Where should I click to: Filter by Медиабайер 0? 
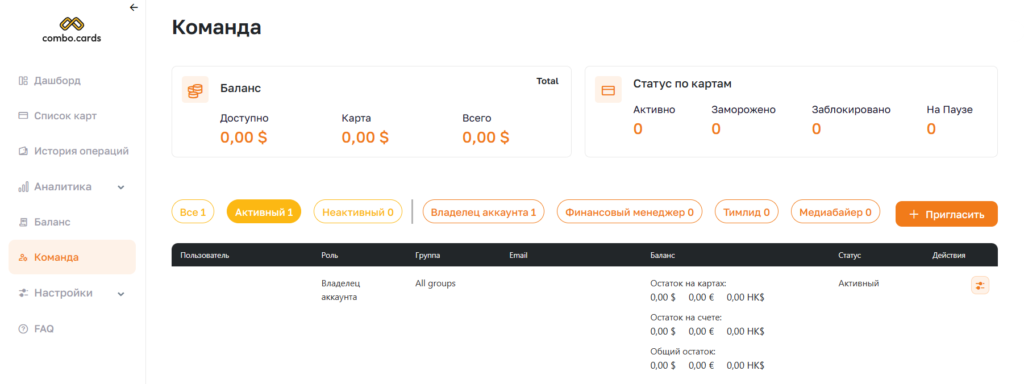[x=835, y=212]
